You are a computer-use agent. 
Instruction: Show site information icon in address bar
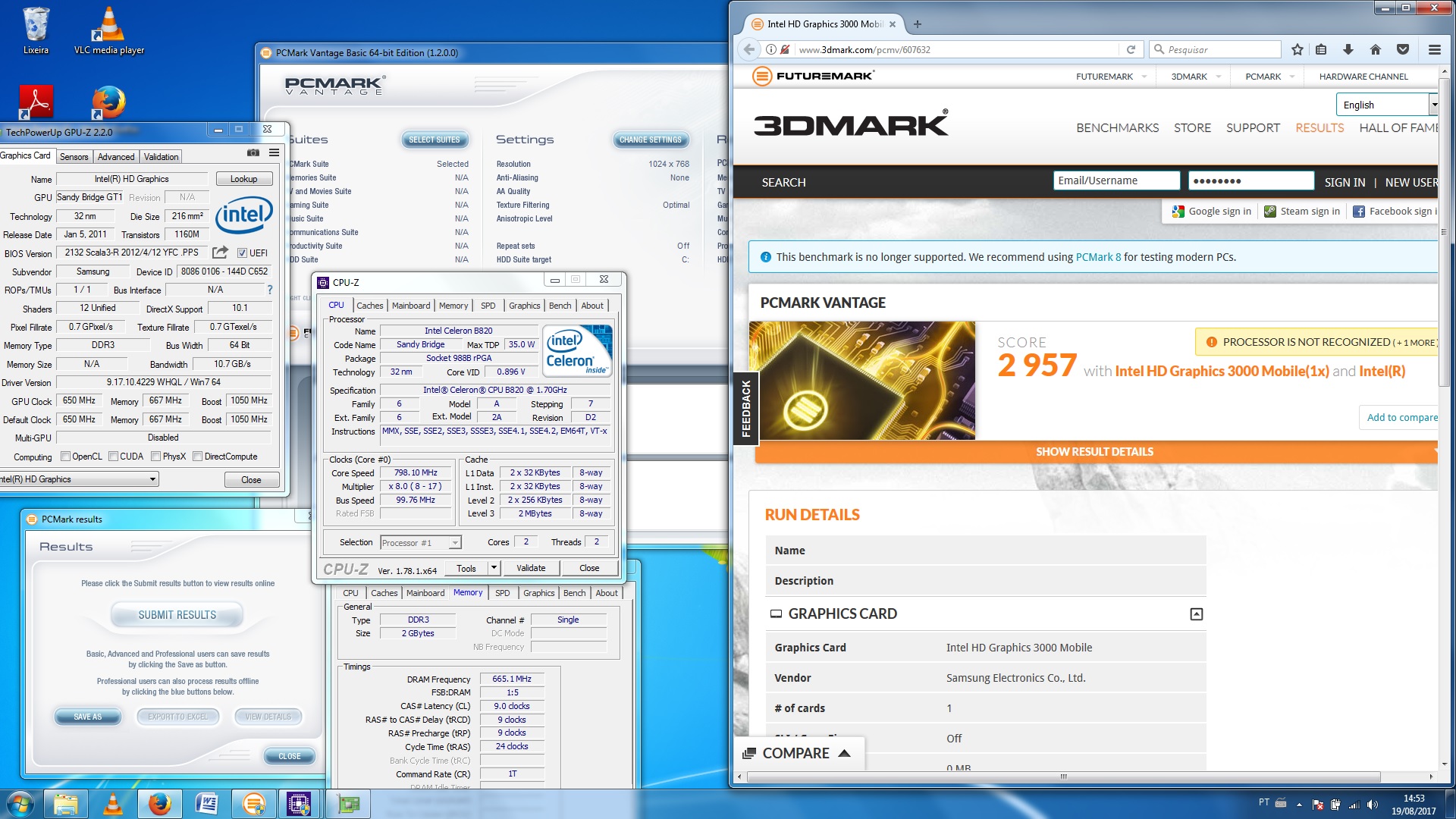tap(770, 49)
